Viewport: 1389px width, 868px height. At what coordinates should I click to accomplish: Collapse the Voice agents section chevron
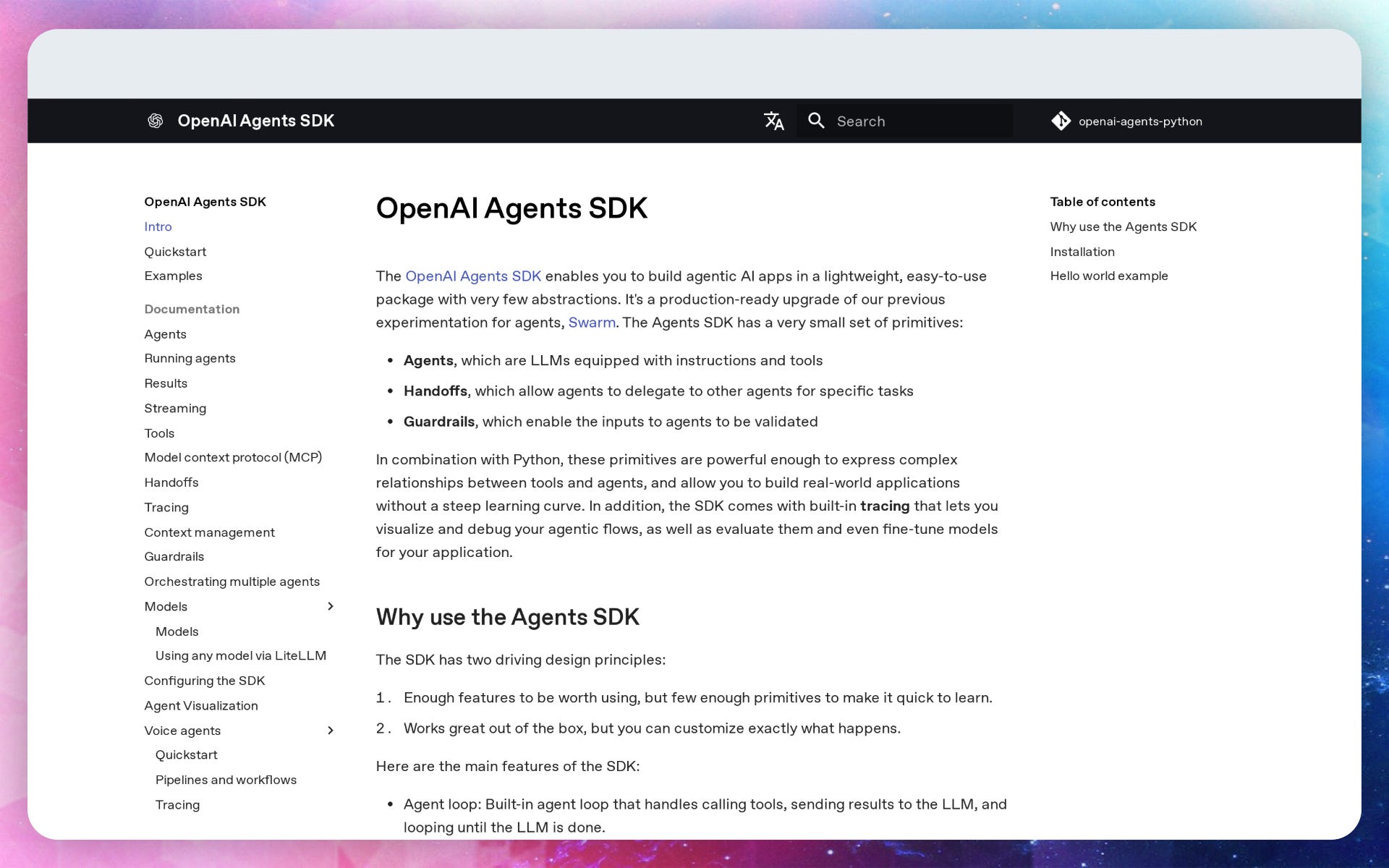point(331,731)
